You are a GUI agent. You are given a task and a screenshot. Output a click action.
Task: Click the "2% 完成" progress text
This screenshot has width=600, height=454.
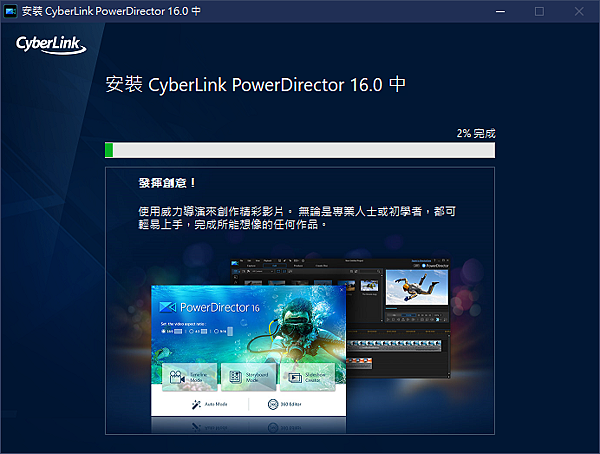[476, 133]
